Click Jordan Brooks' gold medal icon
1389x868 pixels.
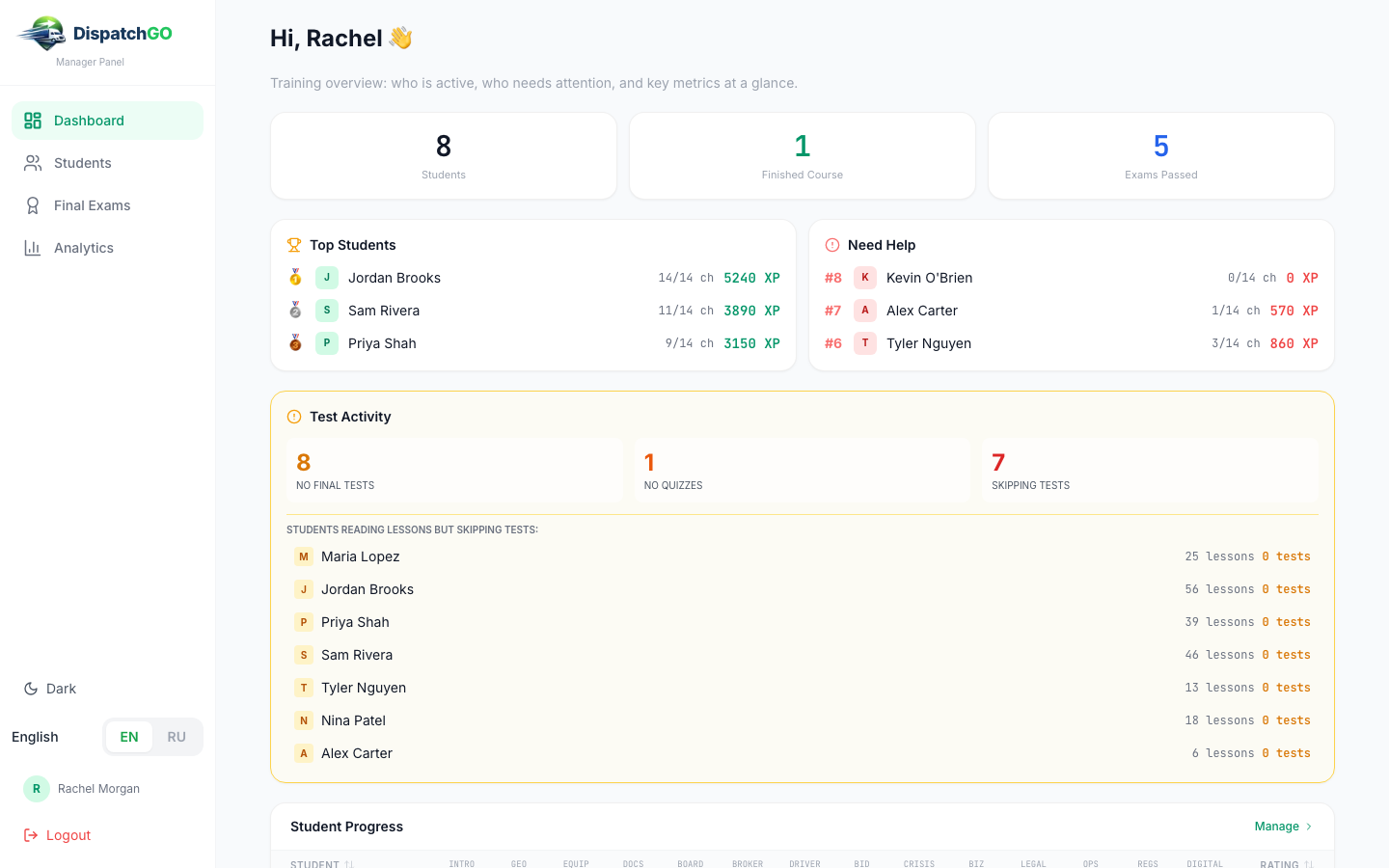click(295, 278)
